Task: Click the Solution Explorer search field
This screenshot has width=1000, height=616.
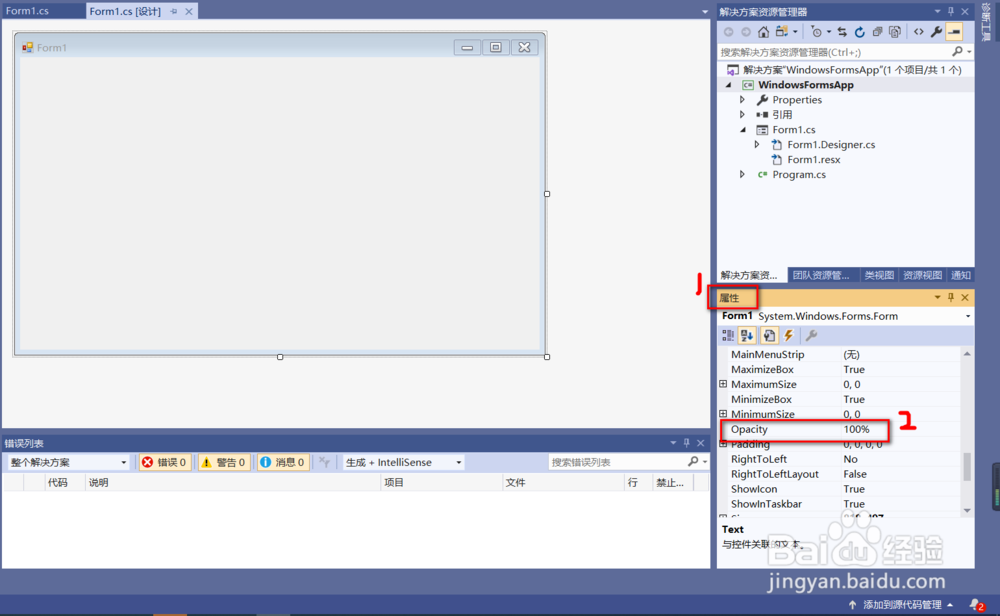Action: coord(834,52)
